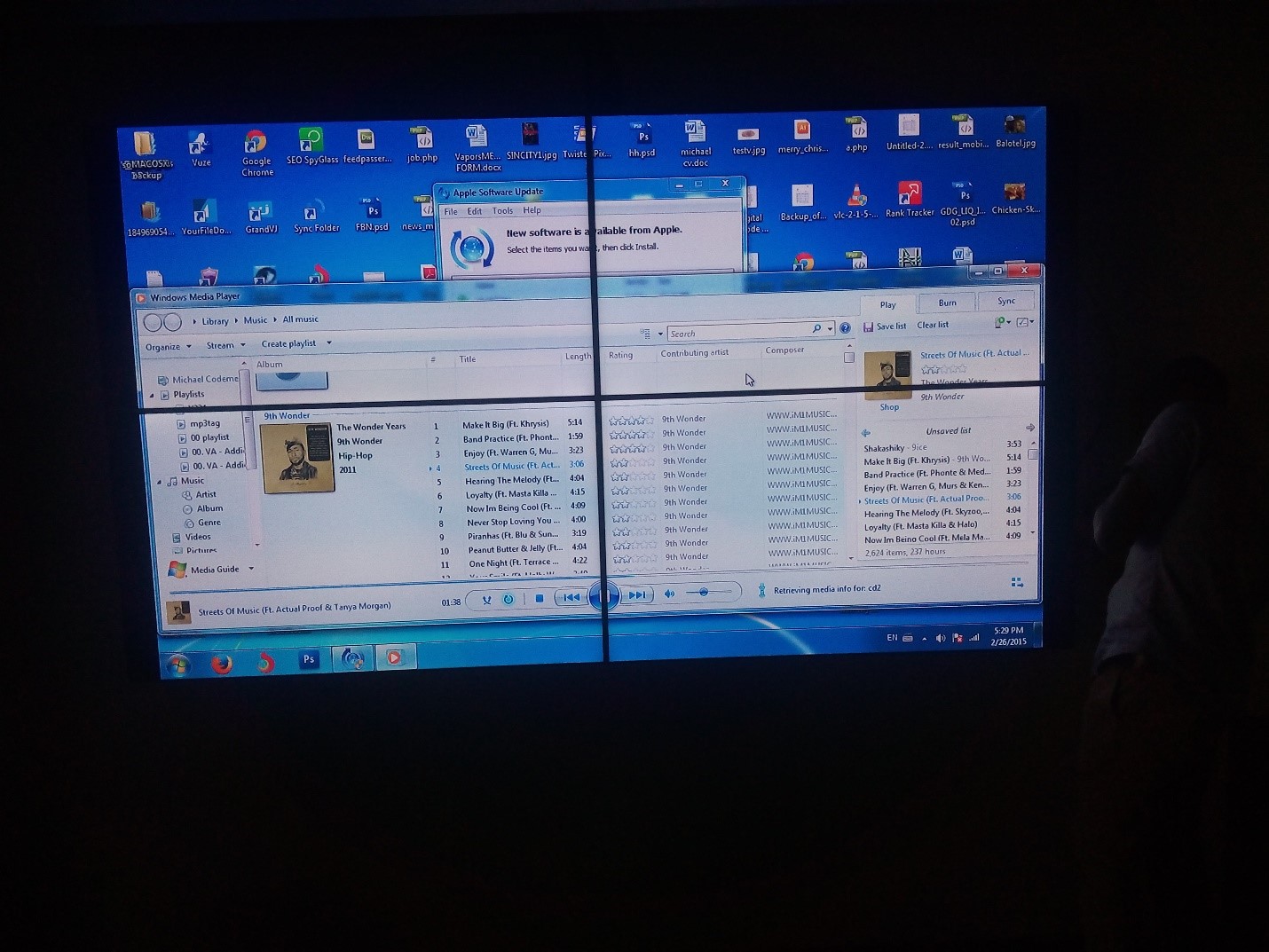Viewport: 1269px width, 952px height.
Task: Click Windows Media Player taskbar button
Action: (x=395, y=657)
